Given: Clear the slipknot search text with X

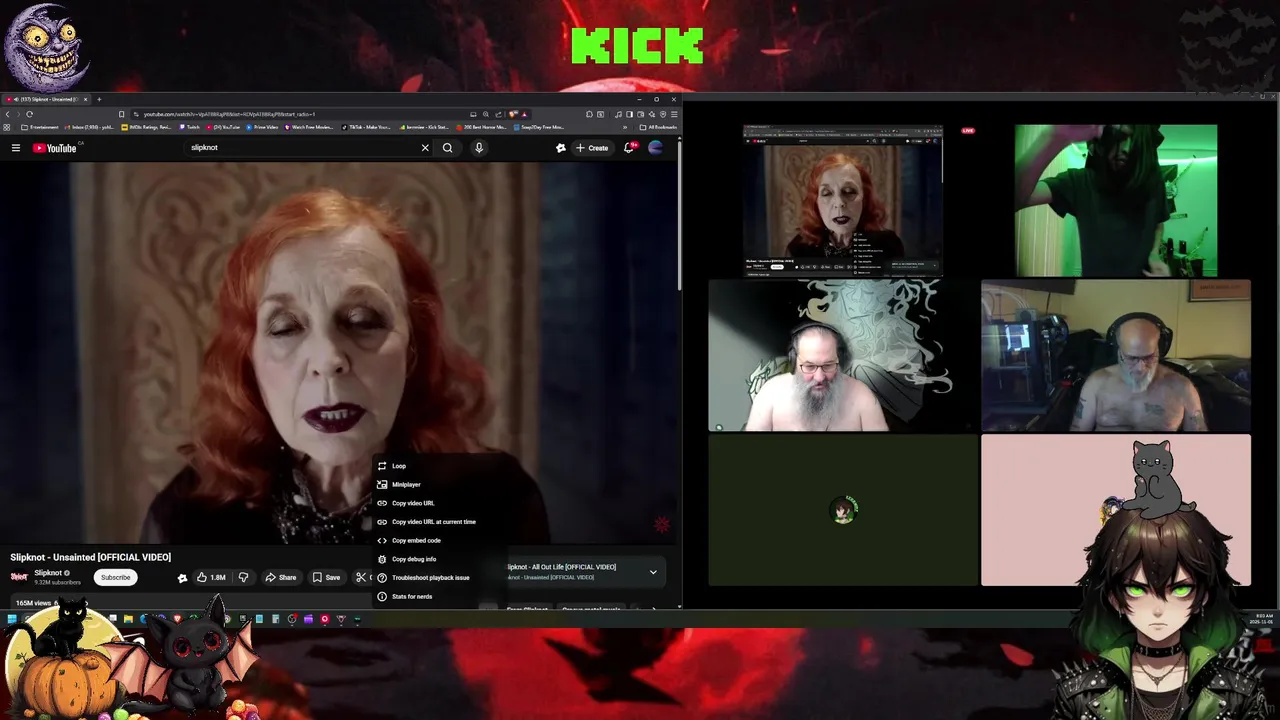Looking at the screenshot, I should click(425, 148).
